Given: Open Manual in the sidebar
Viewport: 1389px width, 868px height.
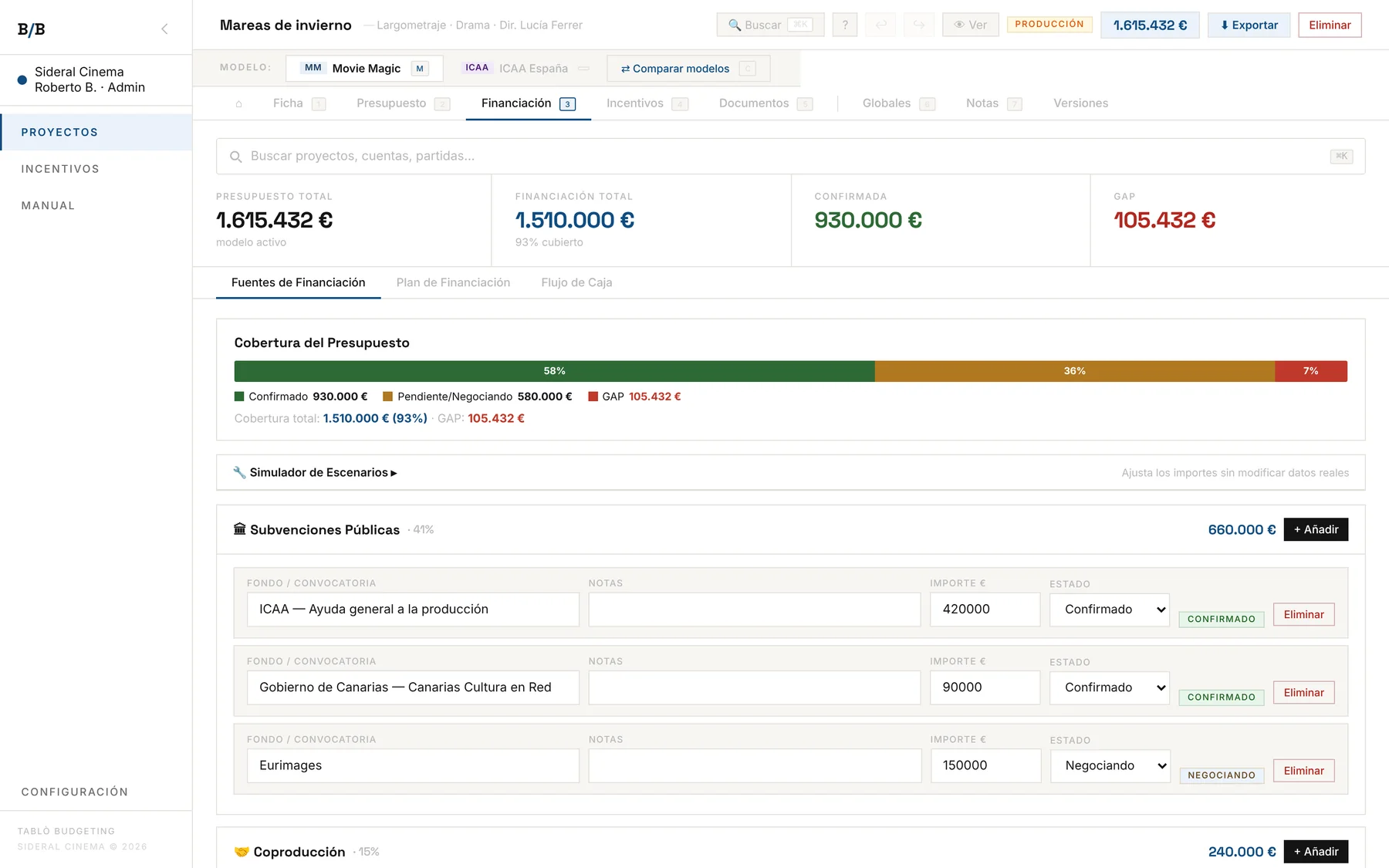Looking at the screenshot, I should [96, 205].
